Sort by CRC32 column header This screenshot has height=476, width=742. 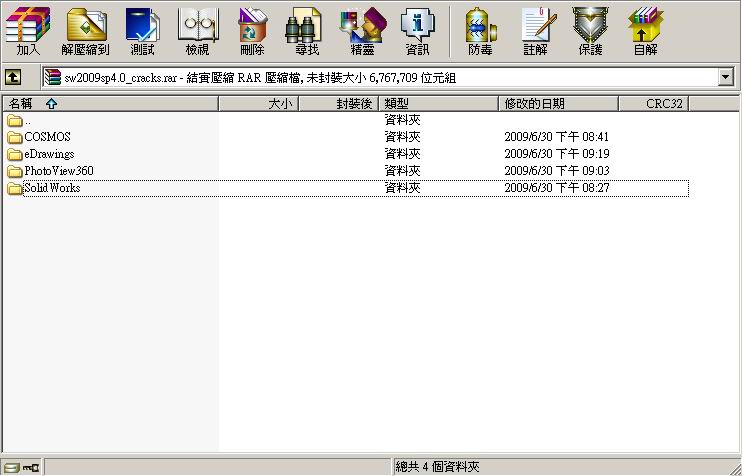[x=654, y=104]
